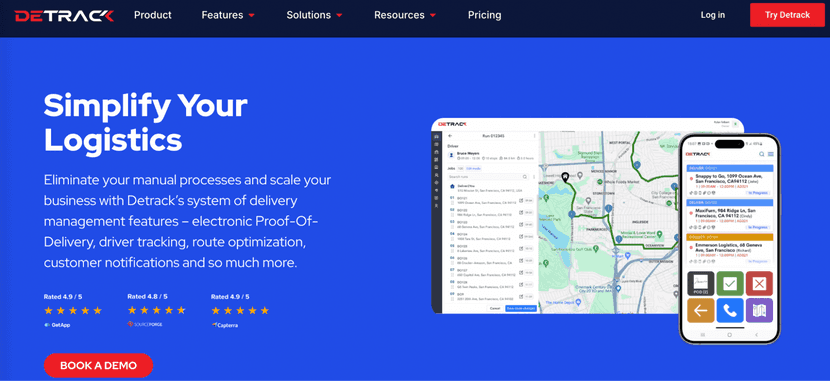Tap the green checkmark tile on phone
Viewport: 830px width, 381px height.
coord(730,284)
